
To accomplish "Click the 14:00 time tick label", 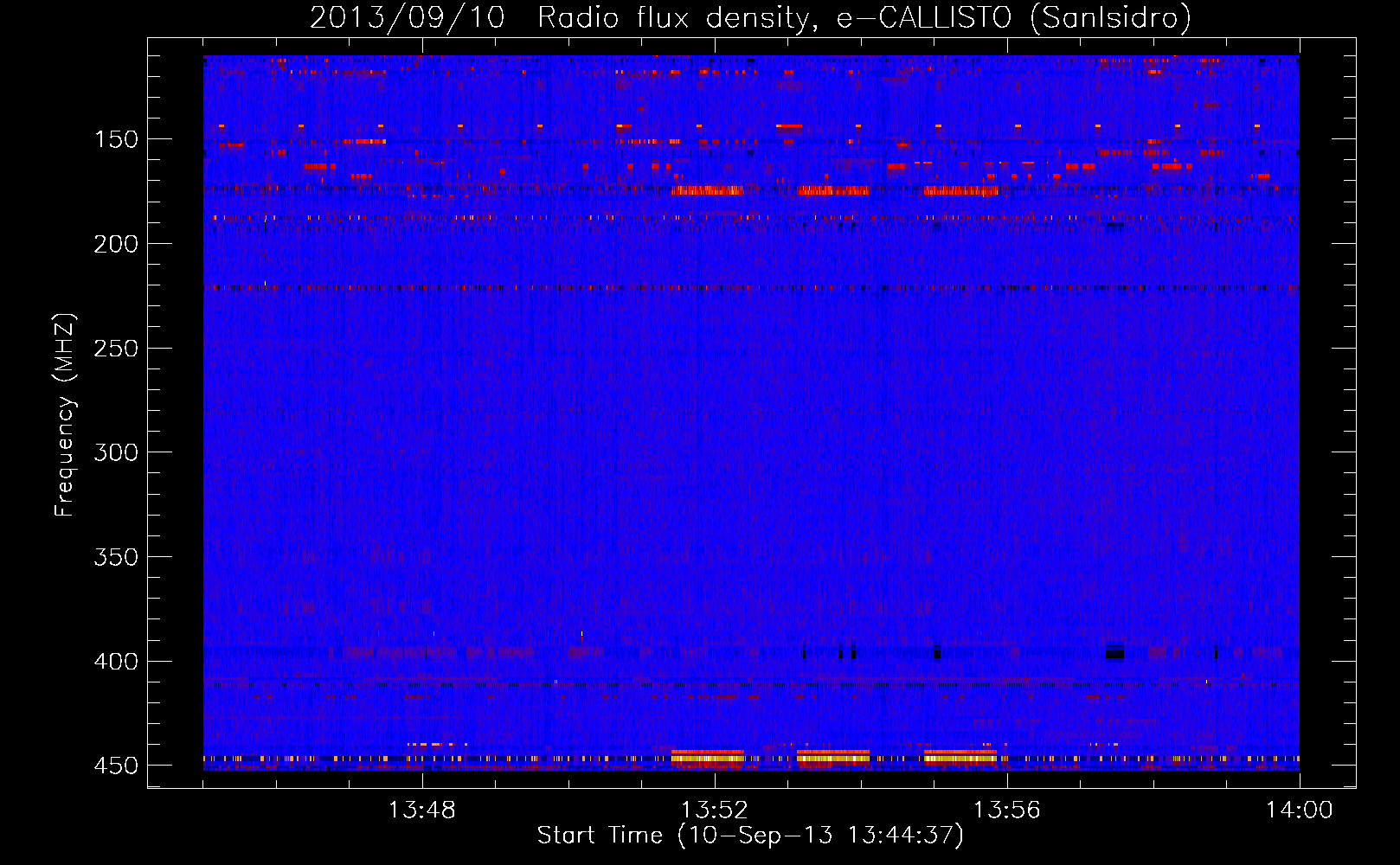I will 1300,811.
